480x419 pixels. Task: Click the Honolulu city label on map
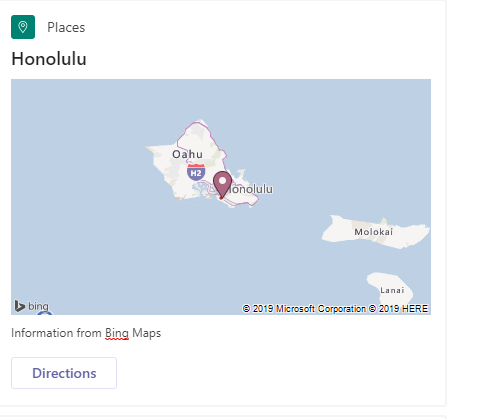pyautogui.click(x=251, y=189)
